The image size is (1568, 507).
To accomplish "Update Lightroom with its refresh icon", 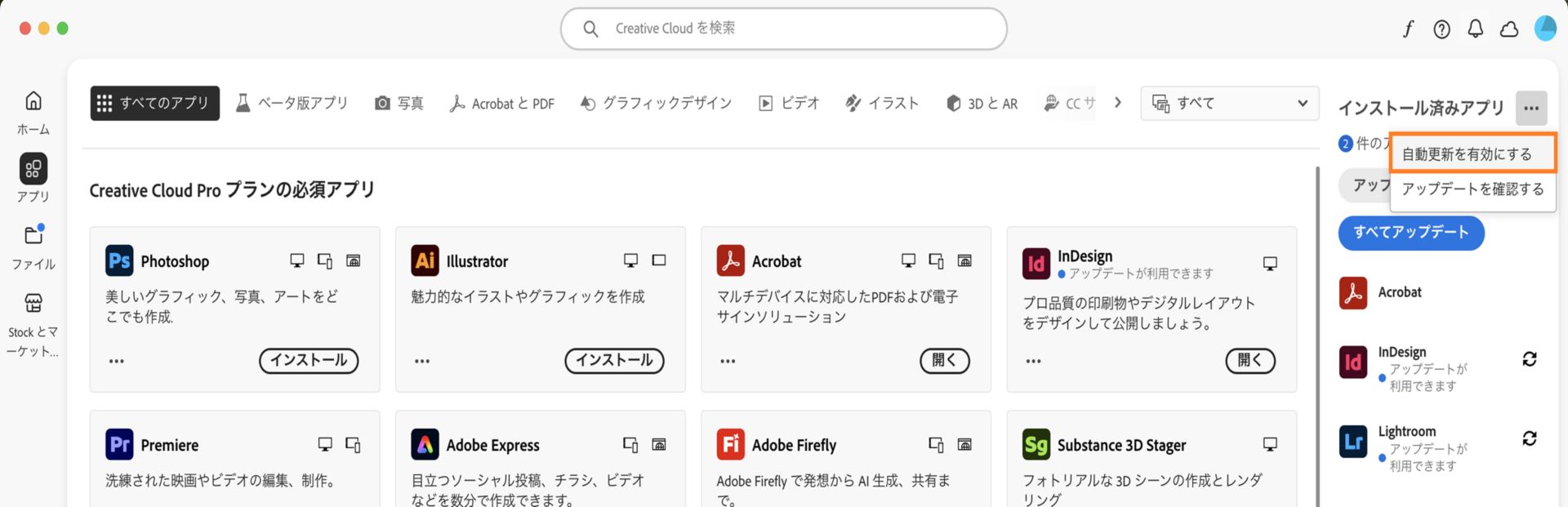I will pos(1530,438).
